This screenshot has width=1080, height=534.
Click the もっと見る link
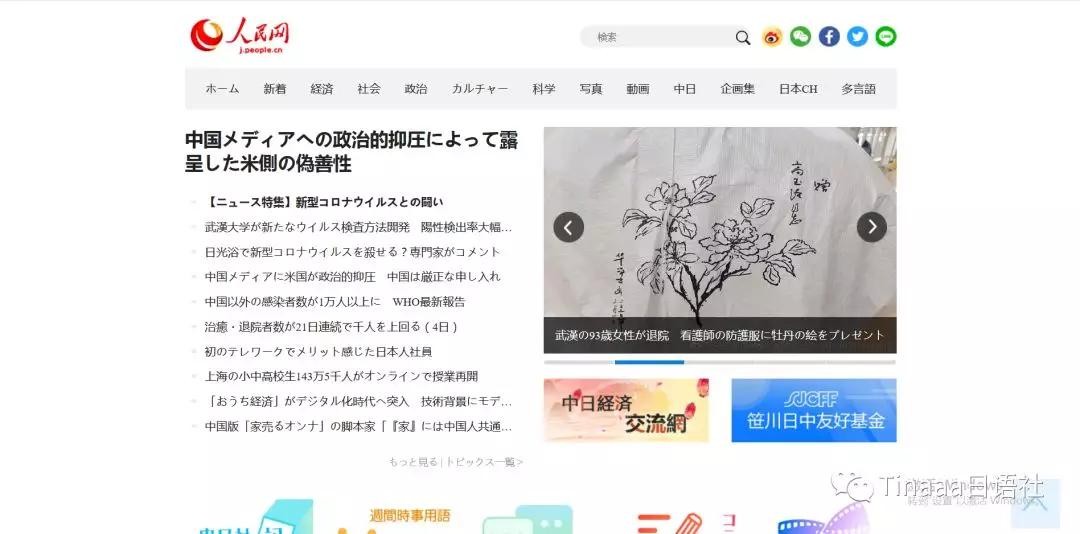pos(413,462)
